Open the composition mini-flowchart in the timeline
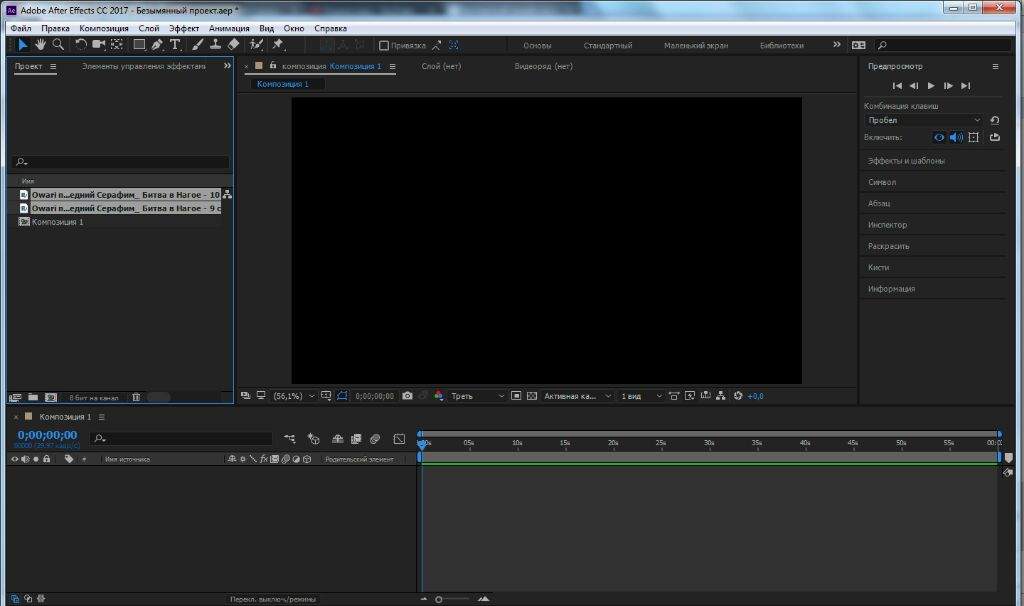This screenshot has height=606, width=1024. [289, 439]
